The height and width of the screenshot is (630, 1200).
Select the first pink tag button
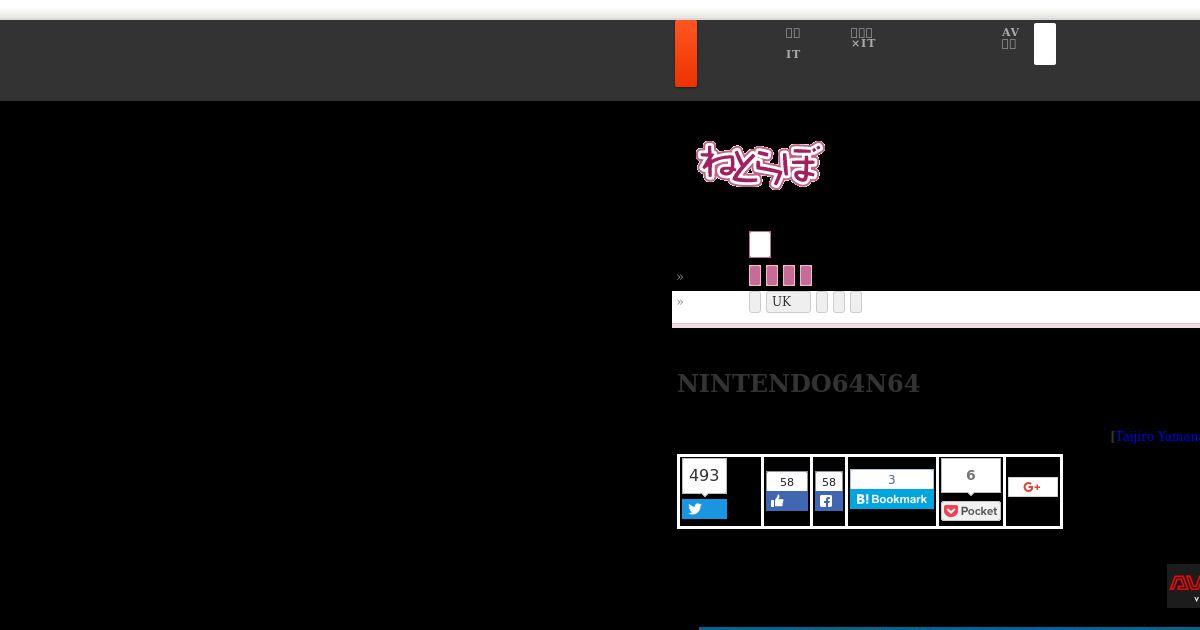point(755,276)
